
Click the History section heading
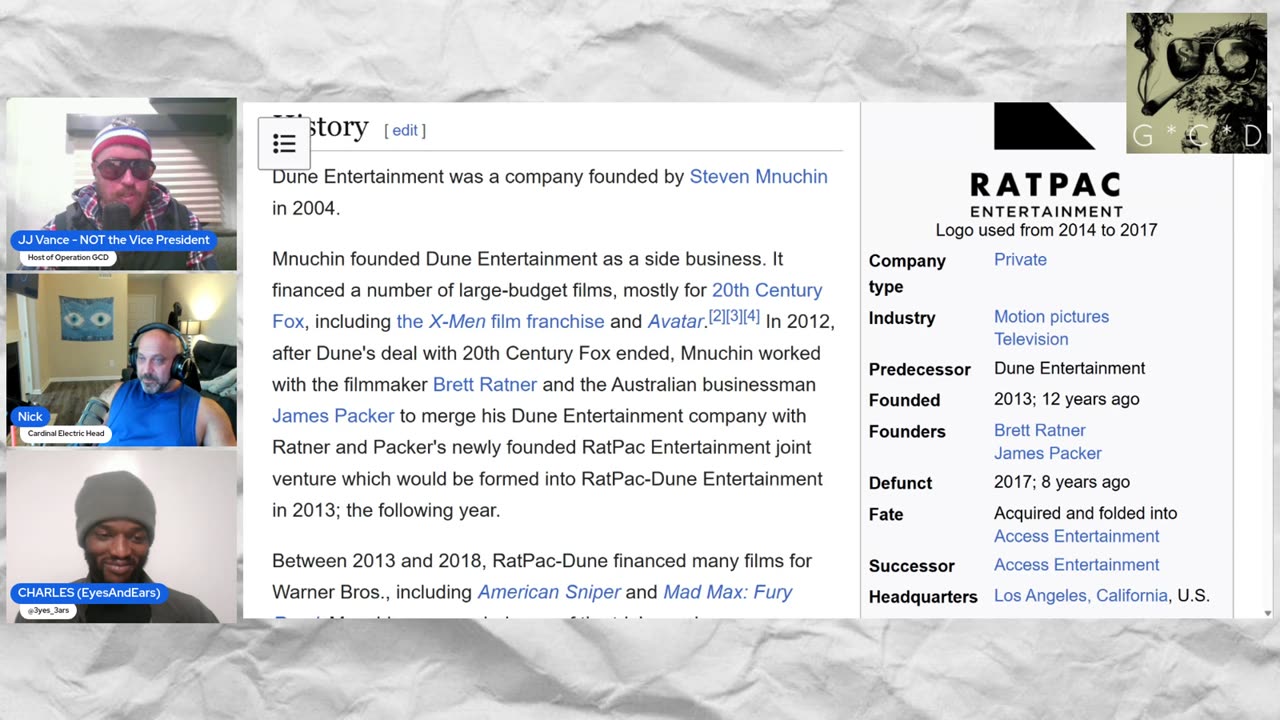pos(320,127)
